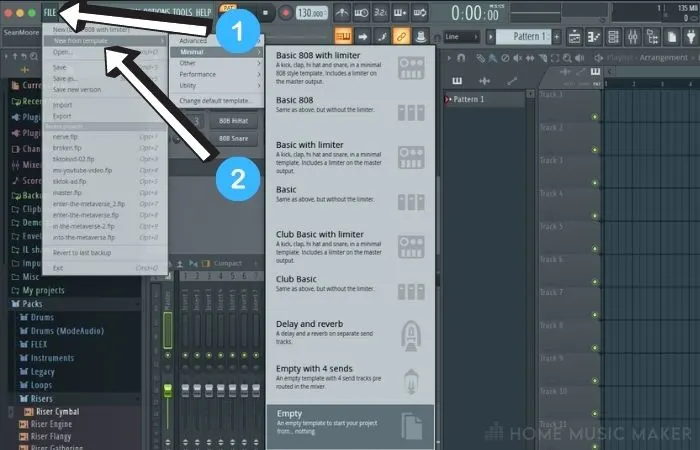This screenshot has width=700, height=450.
Task: Mute Track 6 with its green dot
Action: point(595,282)
